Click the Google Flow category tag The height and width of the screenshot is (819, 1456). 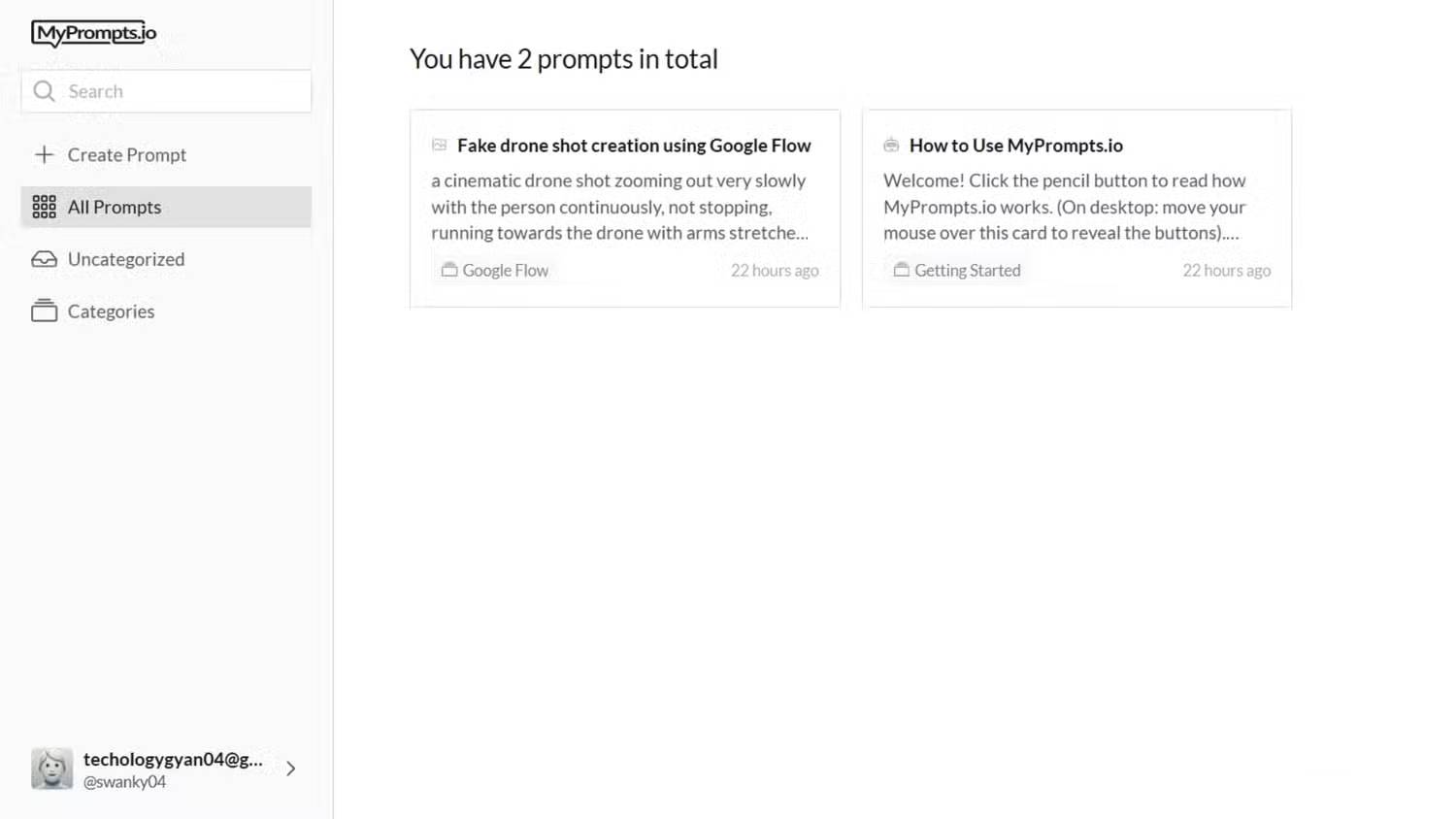(496, 271)
